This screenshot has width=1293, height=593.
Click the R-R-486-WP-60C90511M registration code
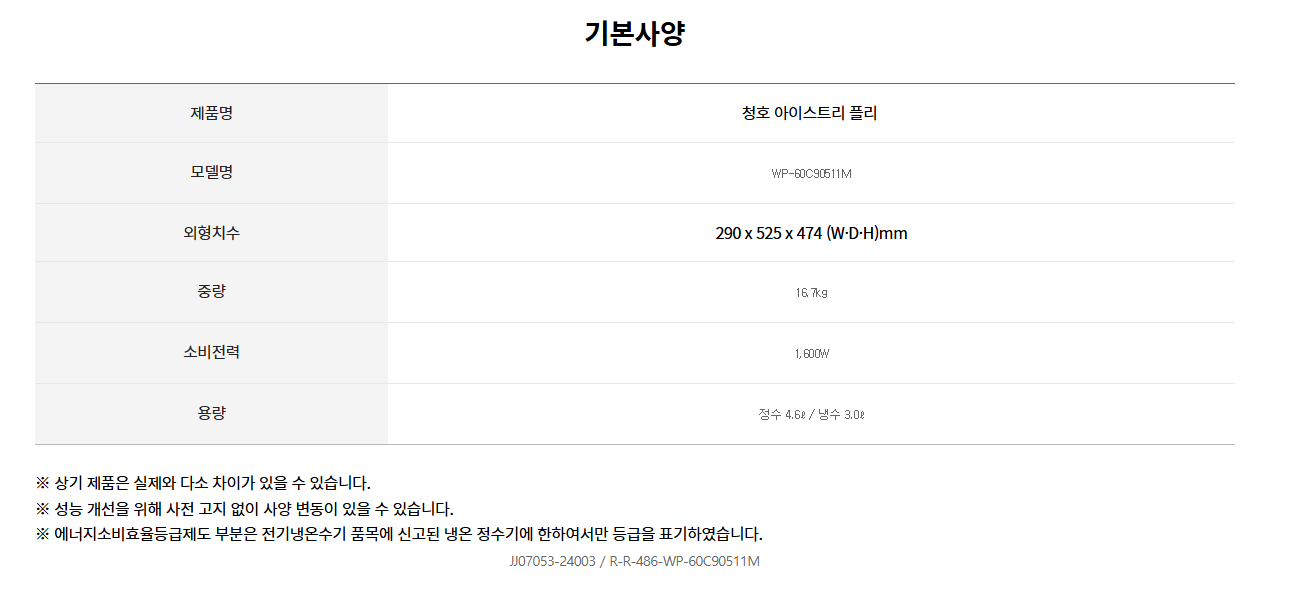coord(684,561)
